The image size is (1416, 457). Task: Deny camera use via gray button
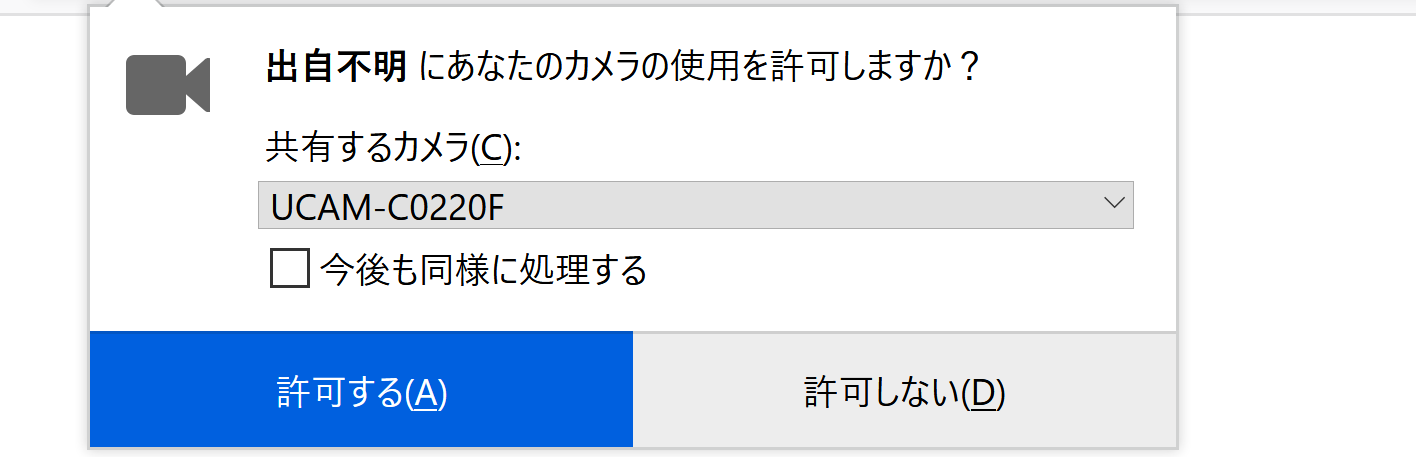(905, 389)
